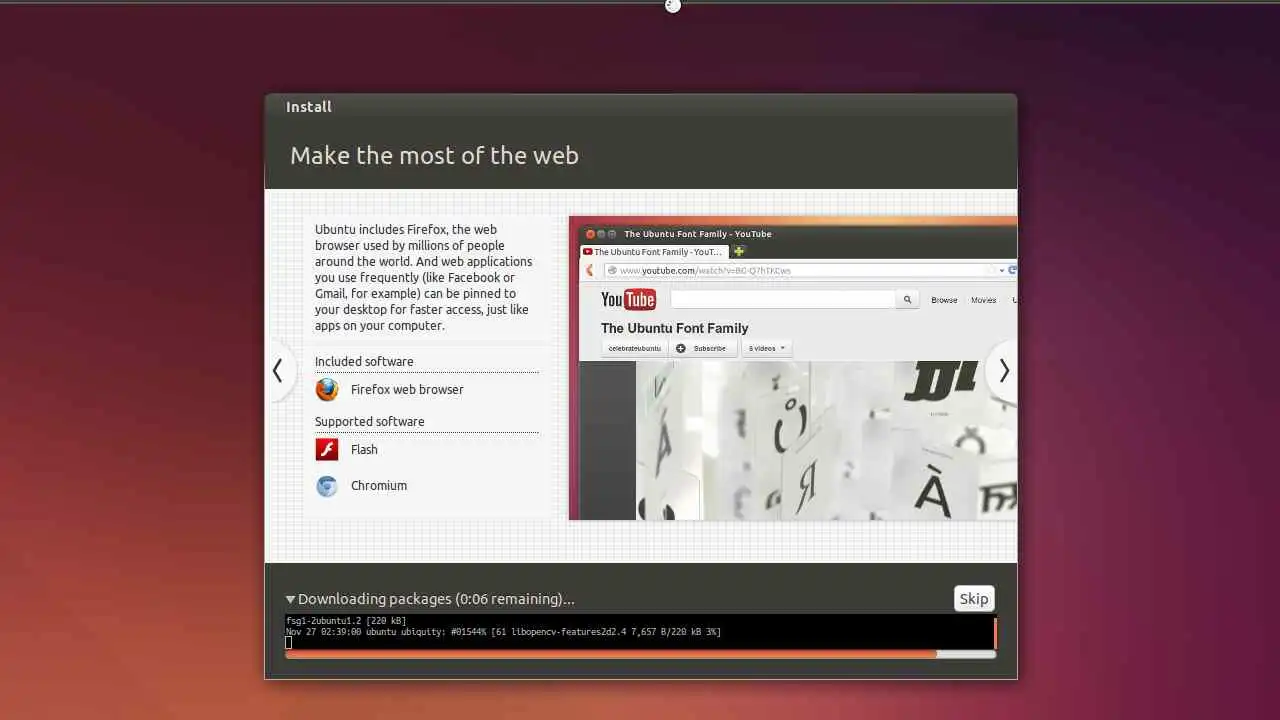The image size is (1280, 720).
Task: Click the YouTube logo in slideshow
Action: tap(628, 299)
